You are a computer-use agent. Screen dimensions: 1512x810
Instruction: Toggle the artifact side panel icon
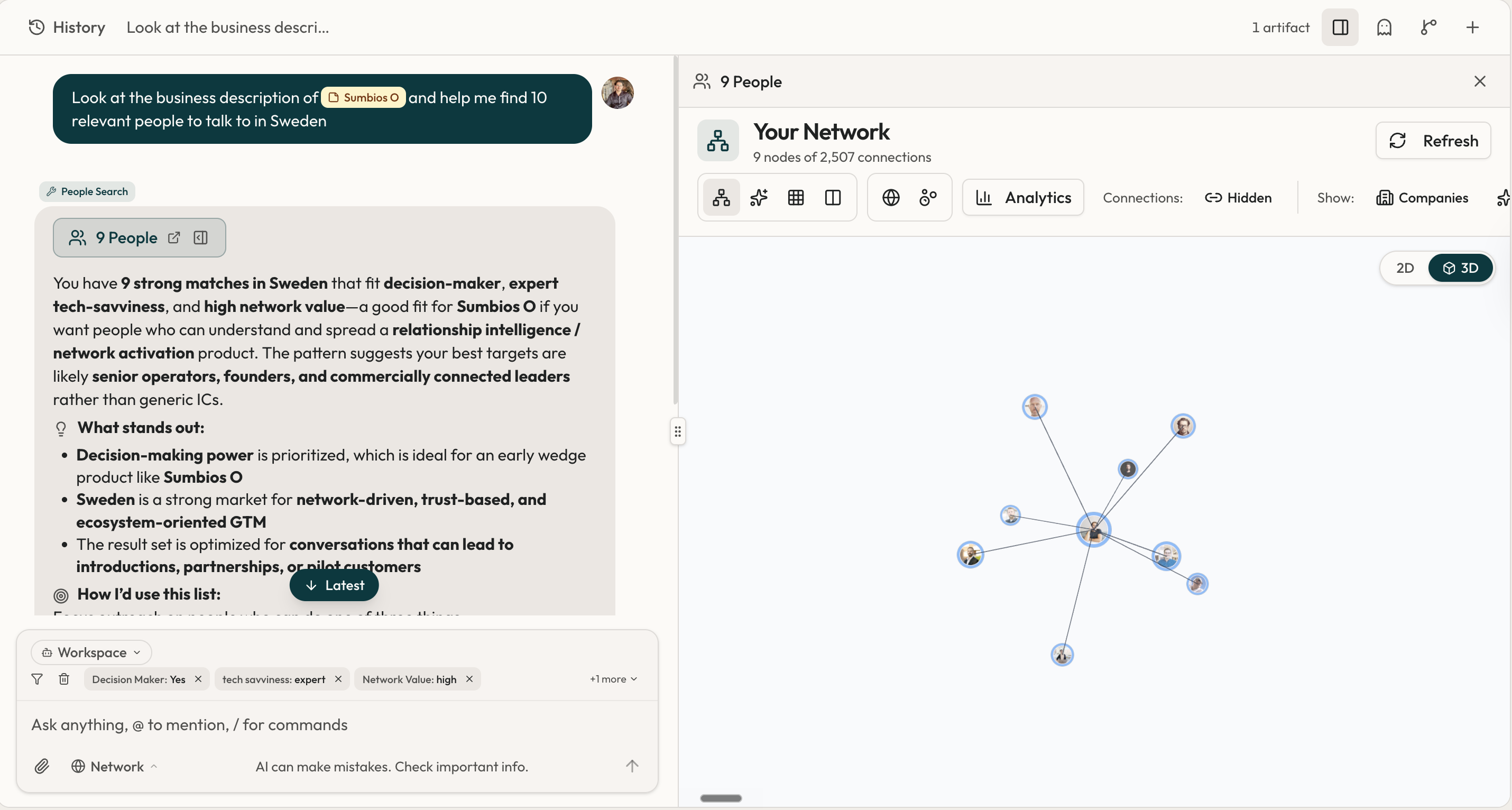1340,27
